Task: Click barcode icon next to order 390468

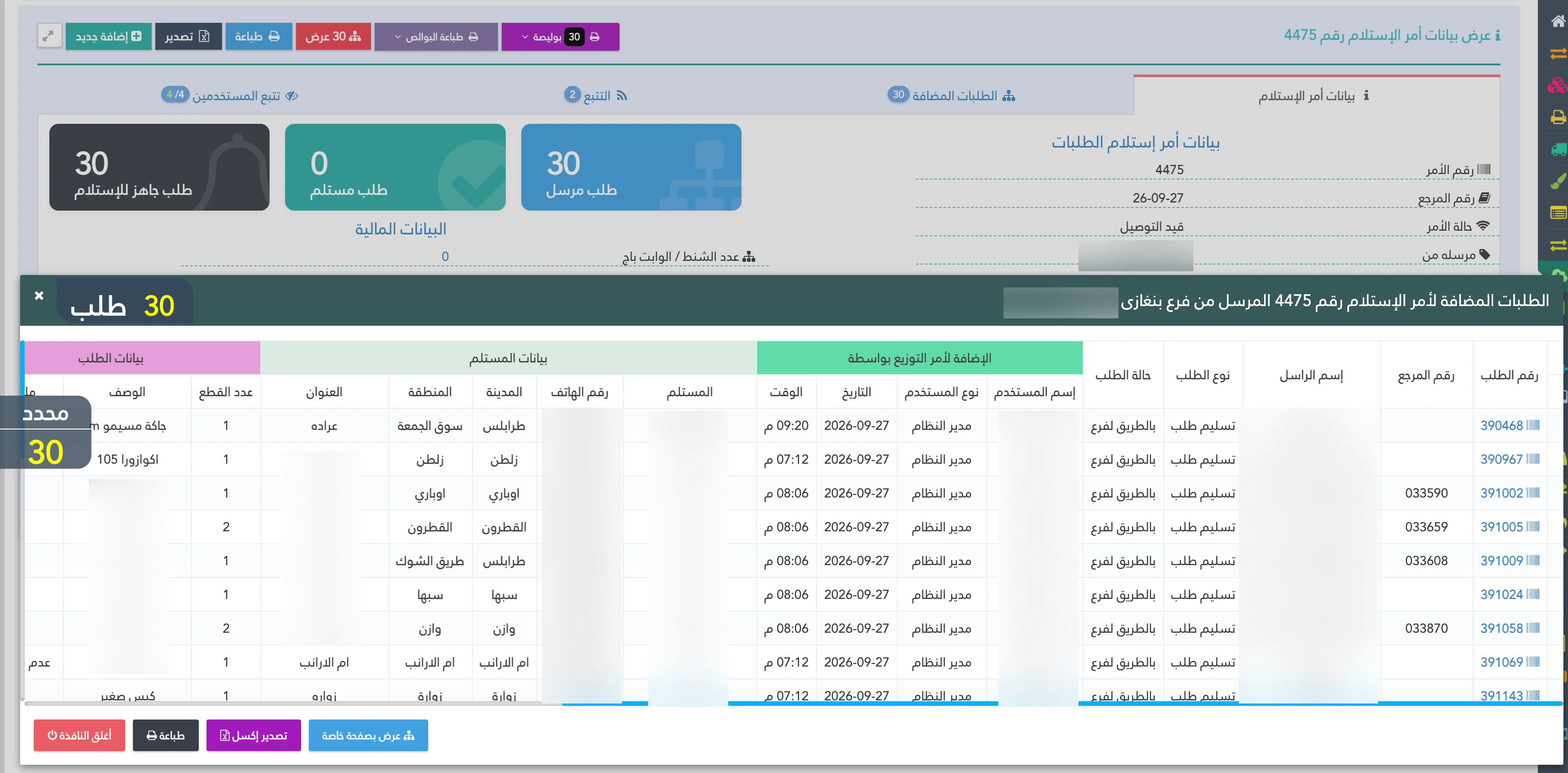Action: 1533,425
